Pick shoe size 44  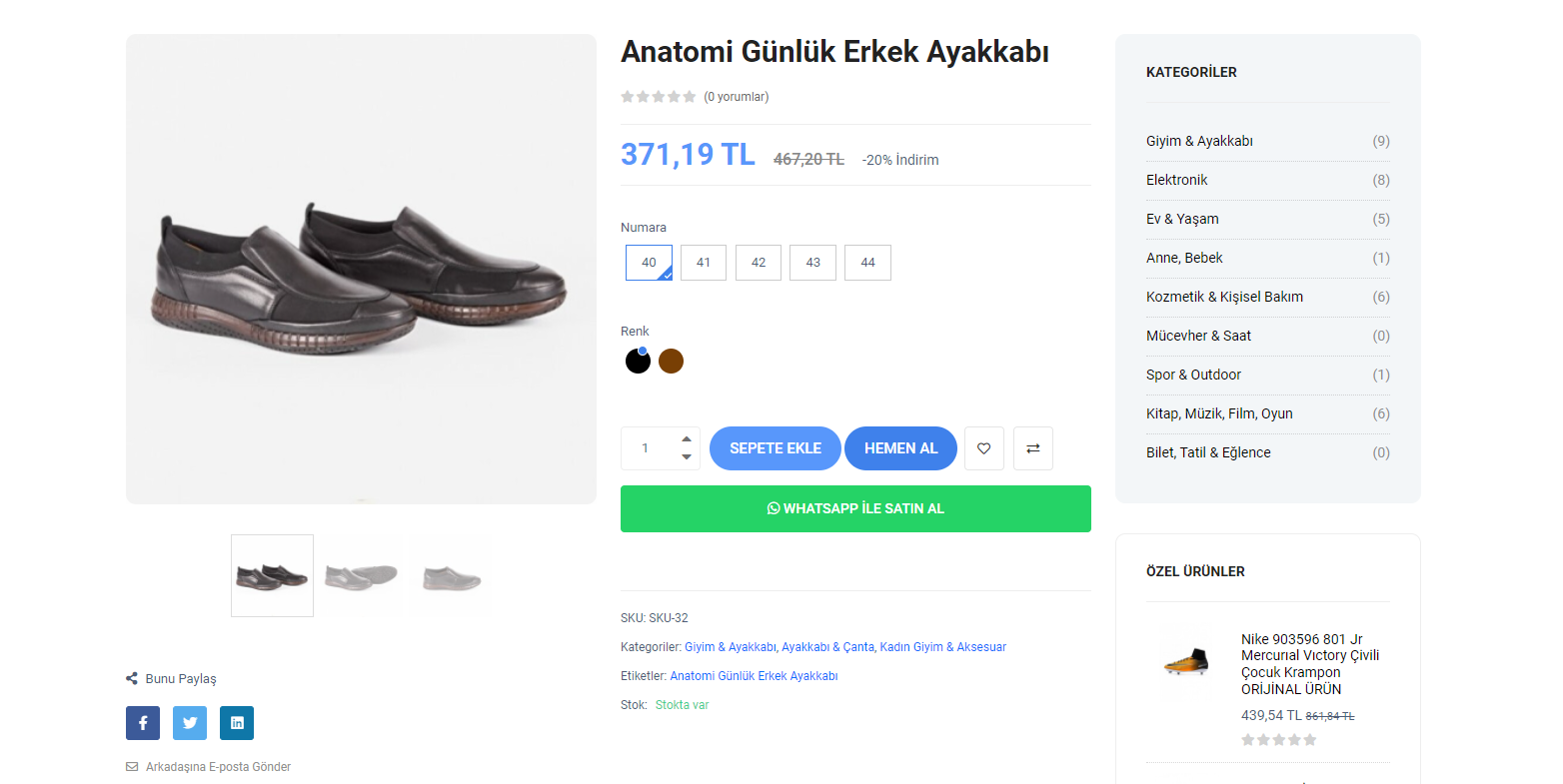[867, 263]
